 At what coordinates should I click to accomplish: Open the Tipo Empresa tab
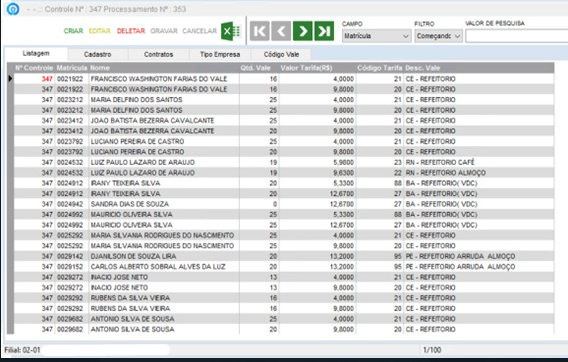click(220, 54)
